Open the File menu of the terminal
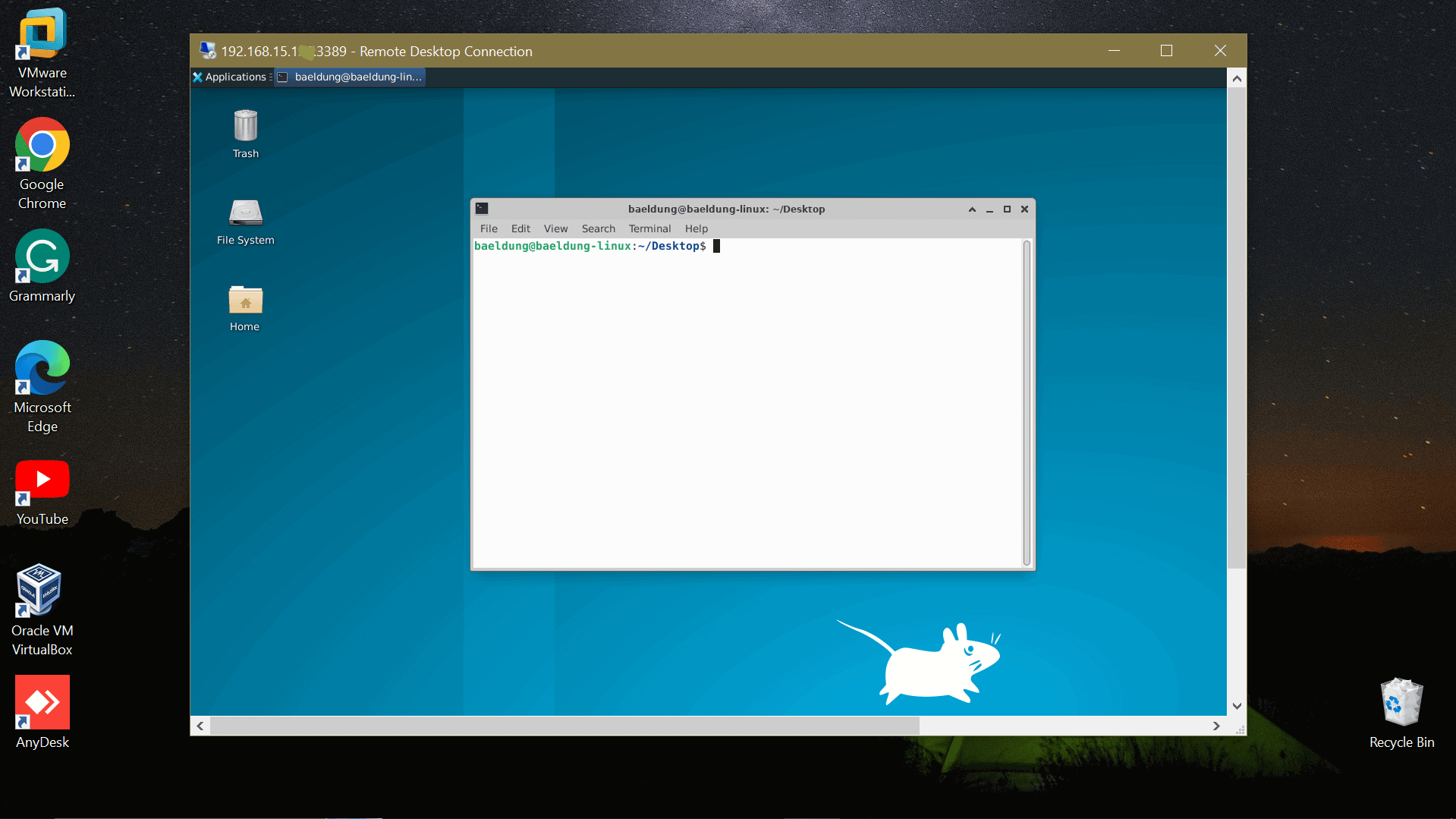 coord(488,228)
